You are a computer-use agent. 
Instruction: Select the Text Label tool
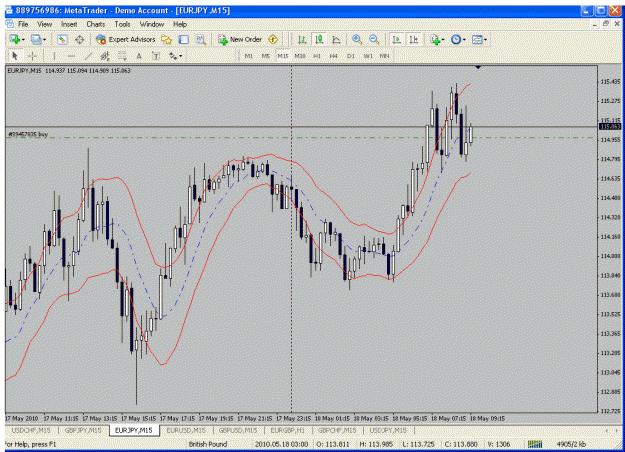pyautogui.click(x=156, y=56)
